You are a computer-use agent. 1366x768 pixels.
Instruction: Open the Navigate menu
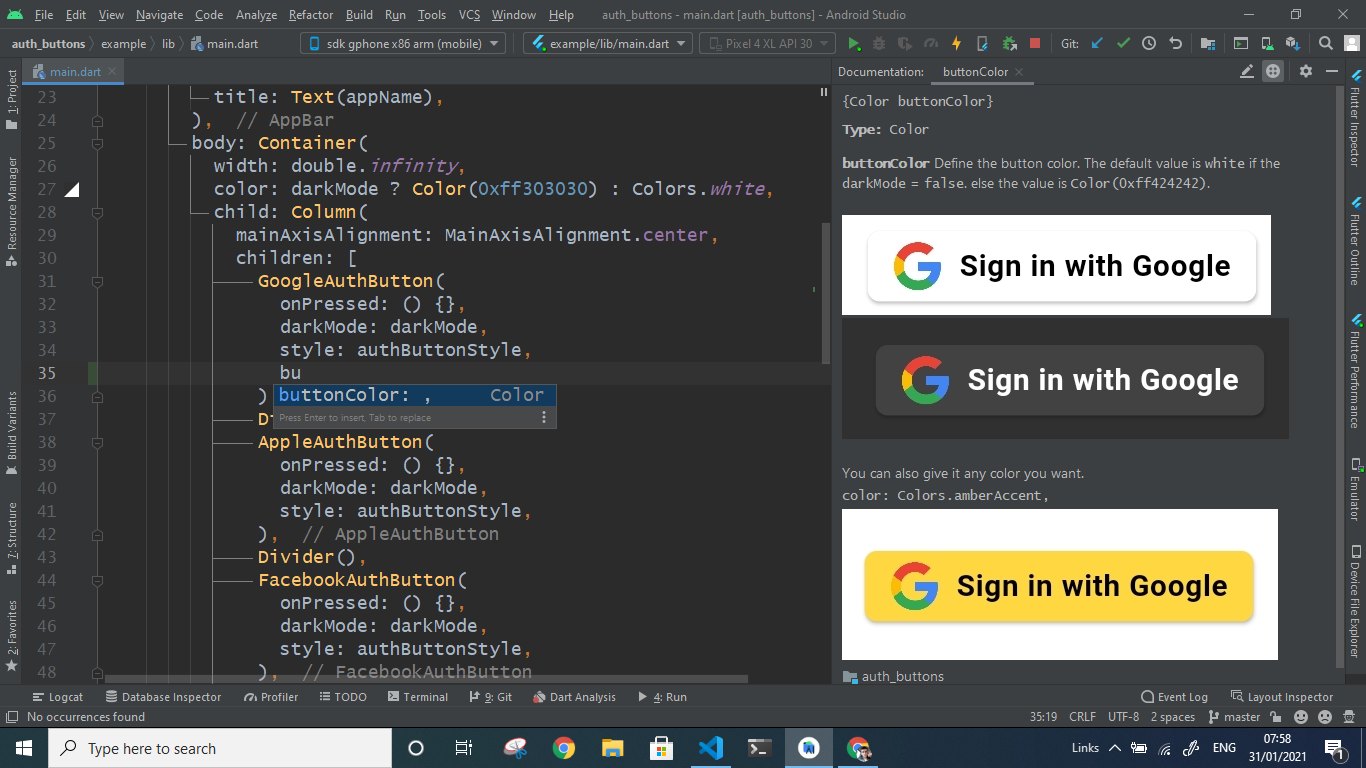(160, 15)
